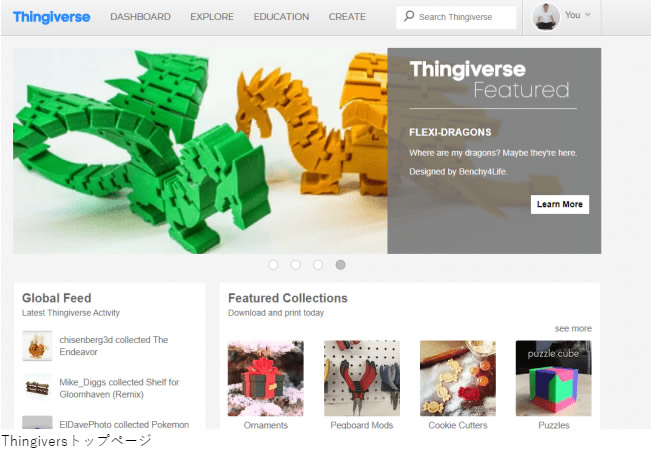Image resolution: width=651 pixels, height=456 pixels.
Task: Select the second carousel slide dot
Action: click(x=296, y=265)
